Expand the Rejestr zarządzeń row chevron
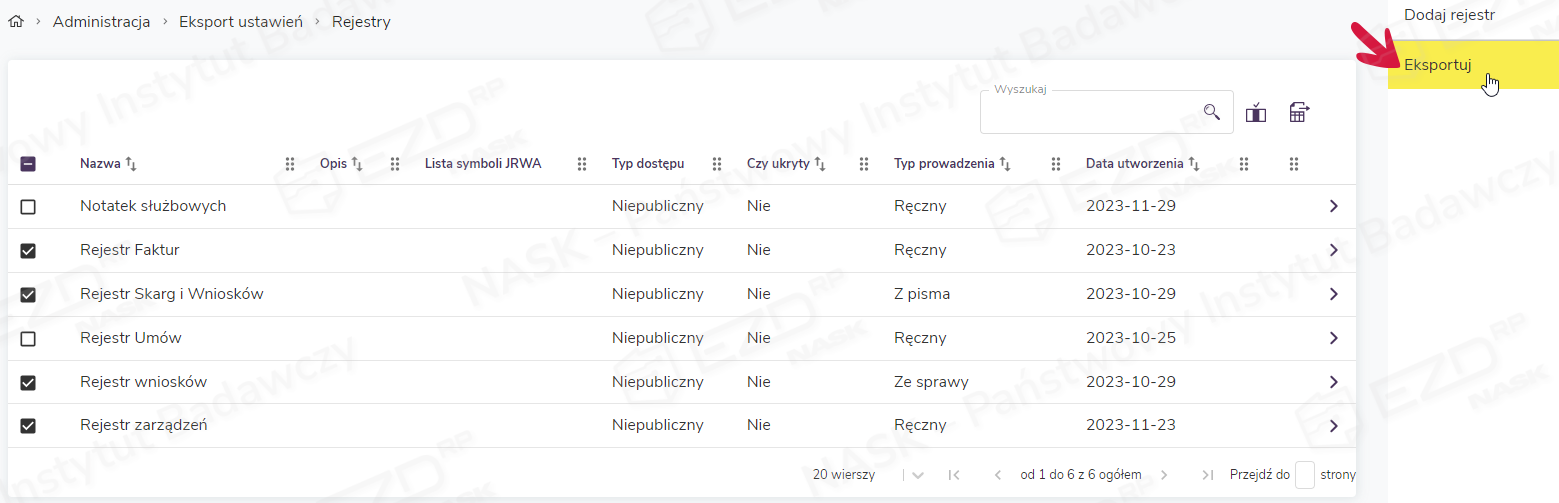The height and width of the screenshot is (503, 1559). [x=1333, y=426]
